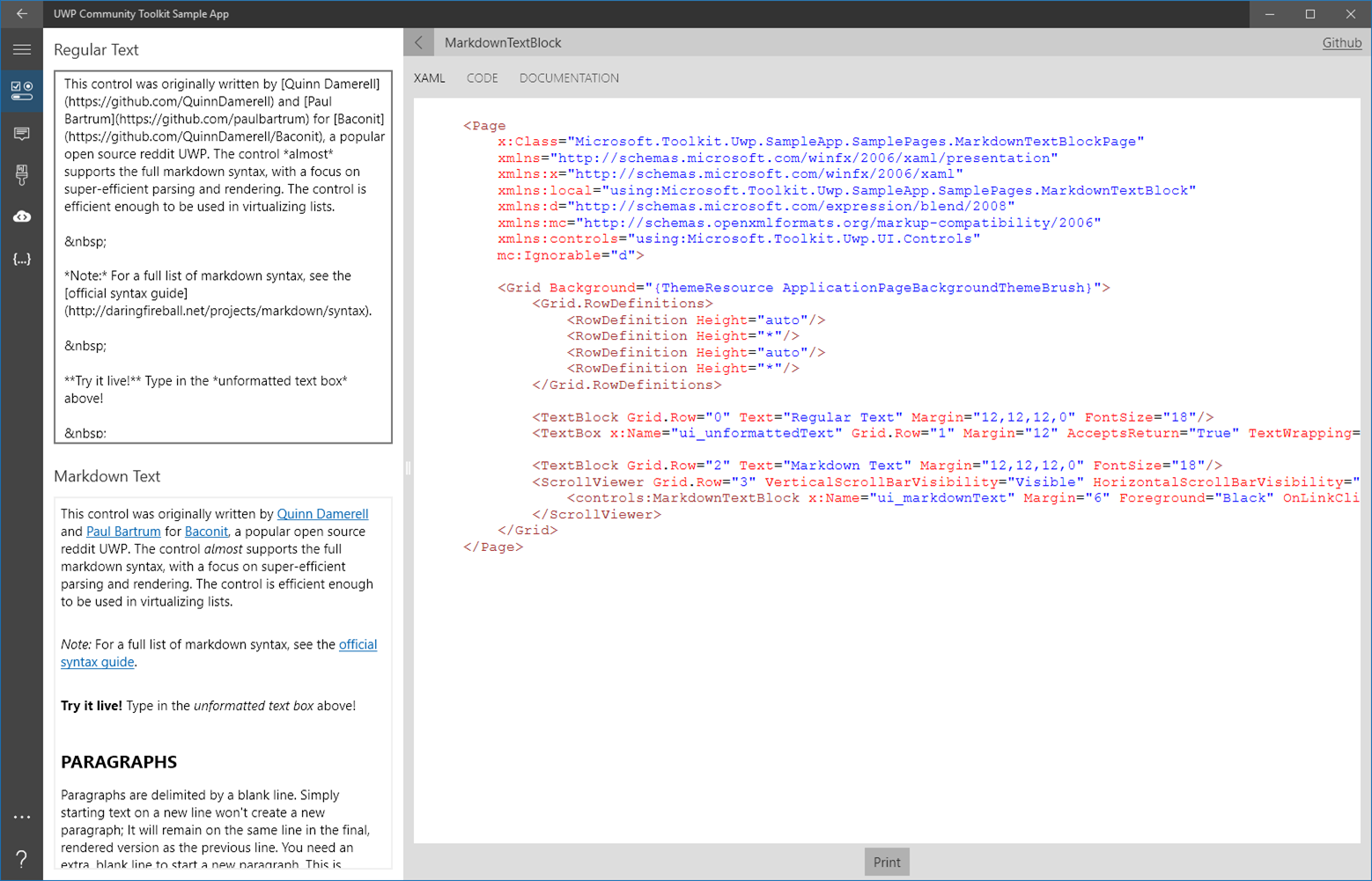Viewport: 1372px width, 881px height.
Task: Open the hamburger navigation menu
Action: click(22, 49)
